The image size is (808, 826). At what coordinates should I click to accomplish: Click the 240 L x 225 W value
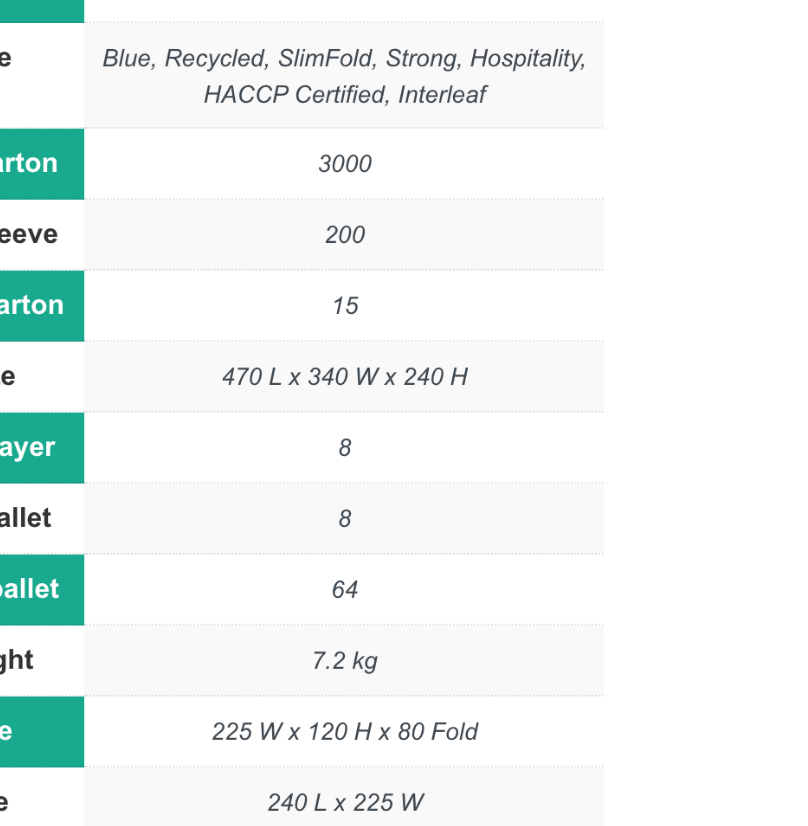[x=344, y=802]
